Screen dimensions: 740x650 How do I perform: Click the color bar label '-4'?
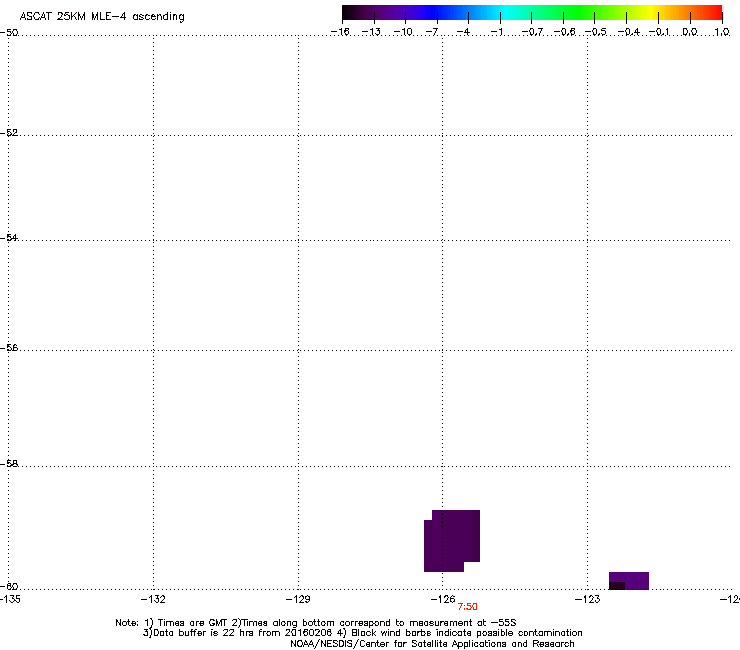463,32
